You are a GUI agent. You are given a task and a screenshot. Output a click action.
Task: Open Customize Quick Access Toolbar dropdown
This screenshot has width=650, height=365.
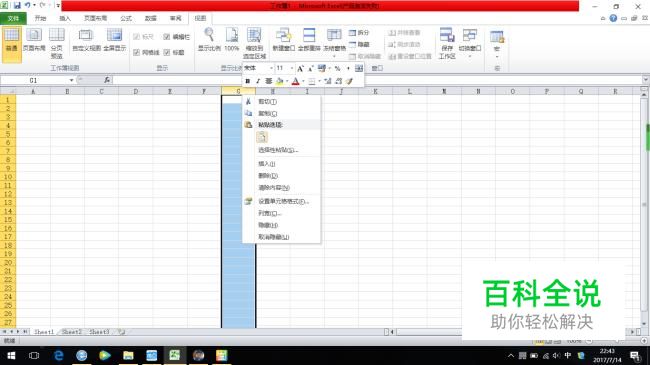tap(58, 6)
